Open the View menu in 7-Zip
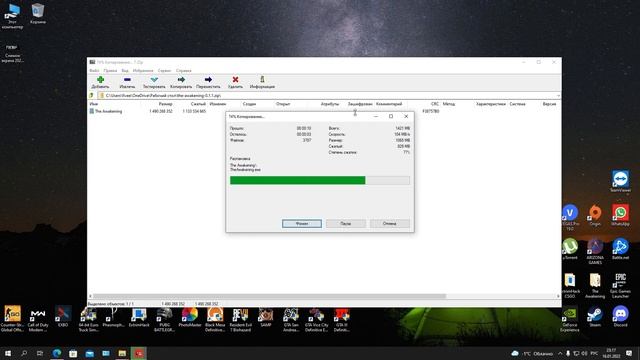 pyautogui.click(x=125, y=71)
